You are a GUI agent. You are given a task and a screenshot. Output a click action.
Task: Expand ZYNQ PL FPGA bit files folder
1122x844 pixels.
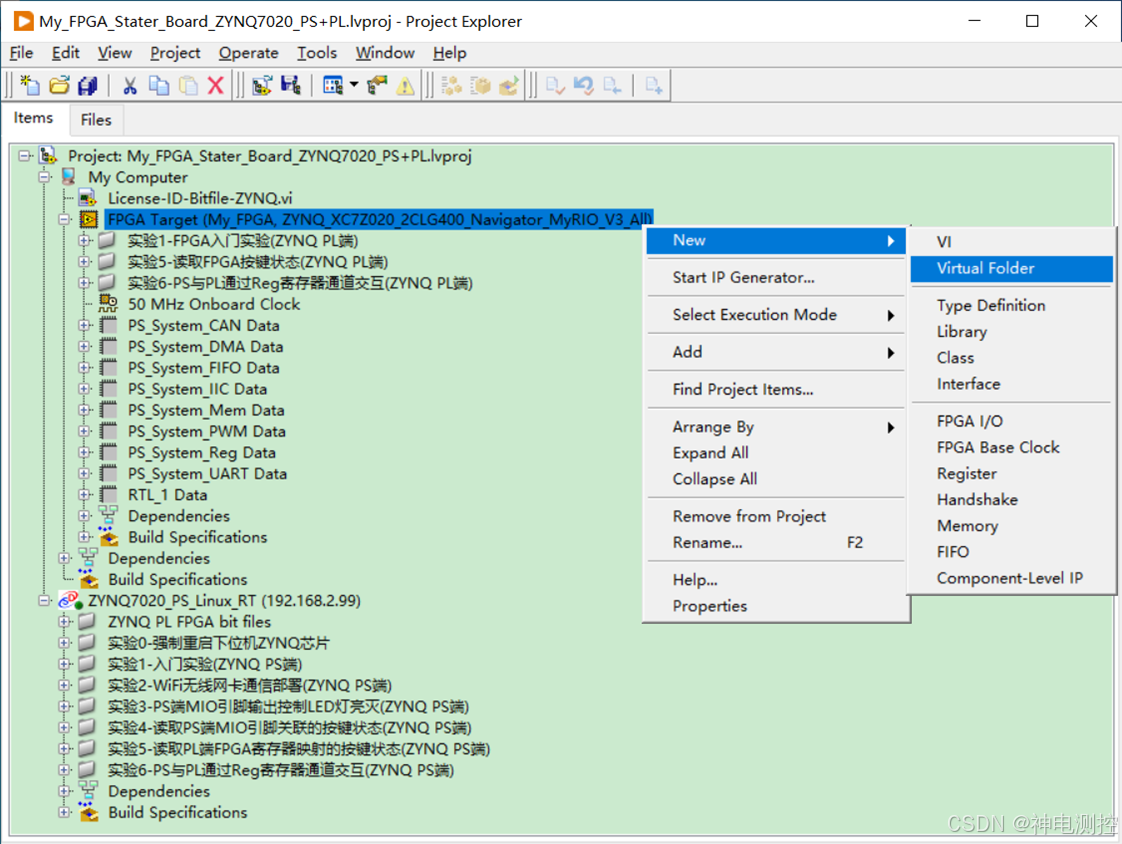tap(64, 621)
